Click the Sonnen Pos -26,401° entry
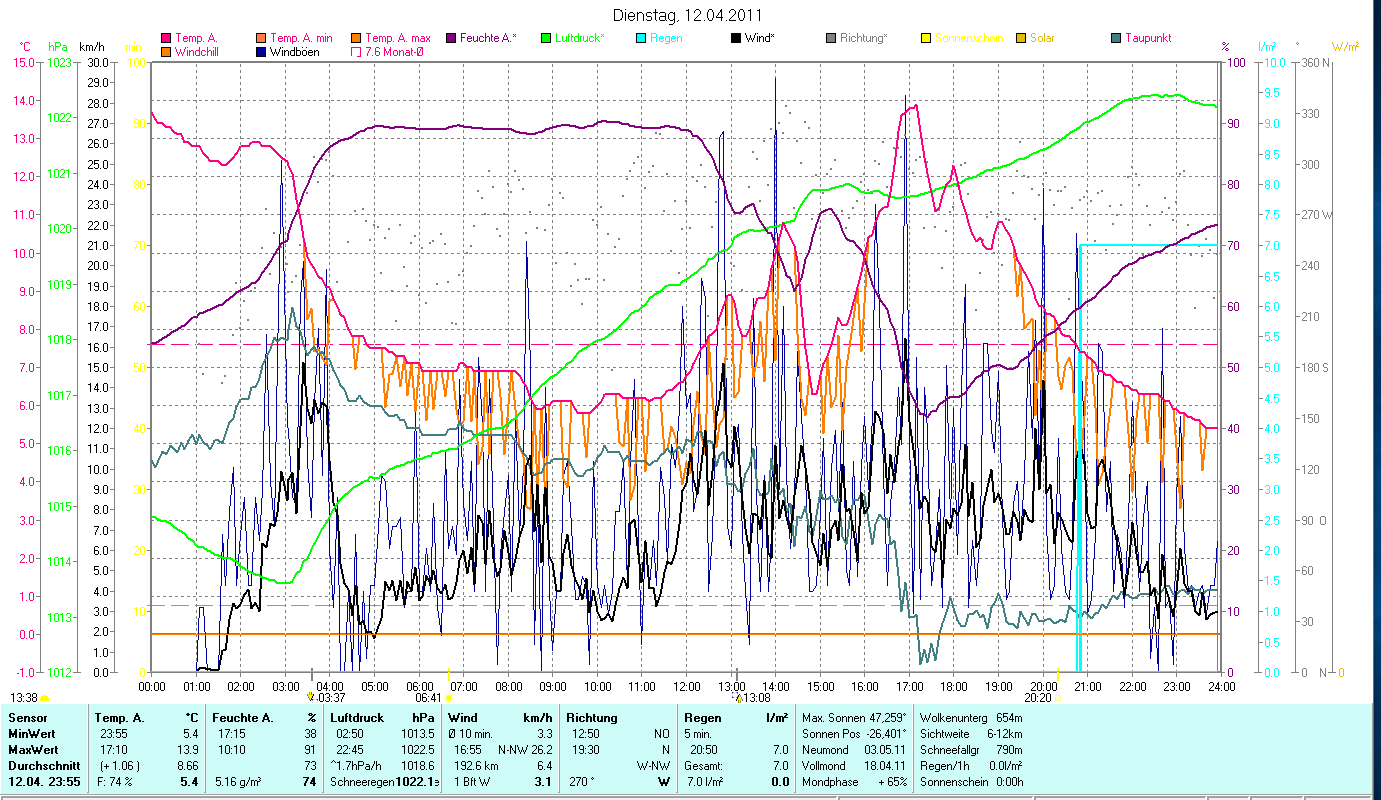Screen dimensions: 1381x800 pyautogui.click(x=853, y=734)
